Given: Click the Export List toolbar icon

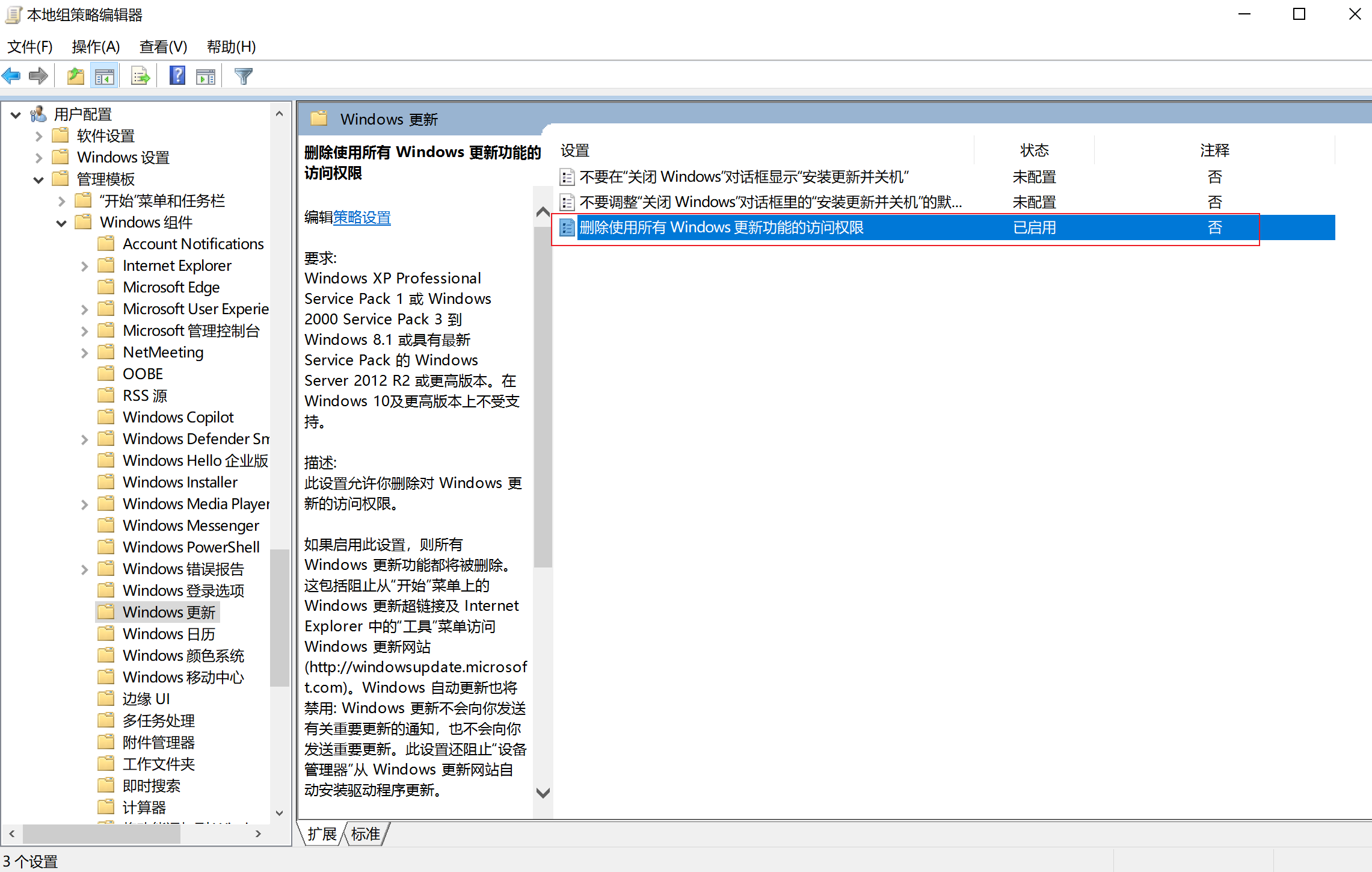Looking at the screenshot, I should click(x=140, y=76).
